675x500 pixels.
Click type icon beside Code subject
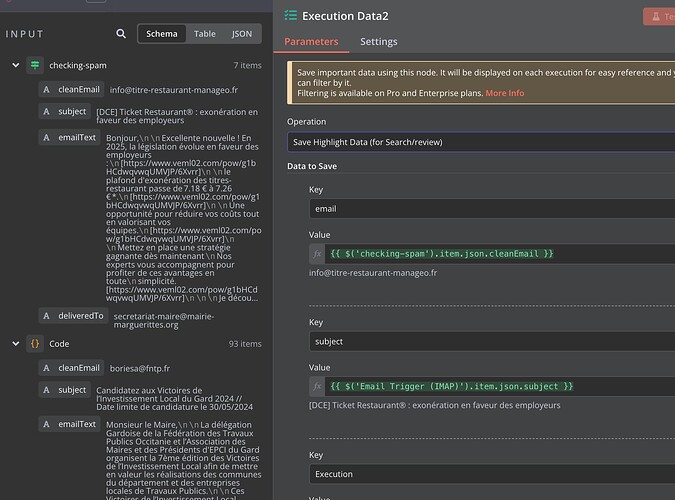[46, 390]
